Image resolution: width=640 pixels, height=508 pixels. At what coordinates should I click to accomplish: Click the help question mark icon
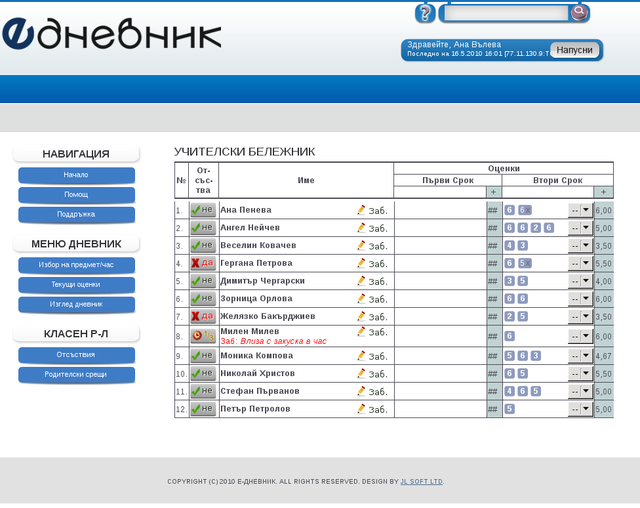pyautogui.click(x=425, y=13)
